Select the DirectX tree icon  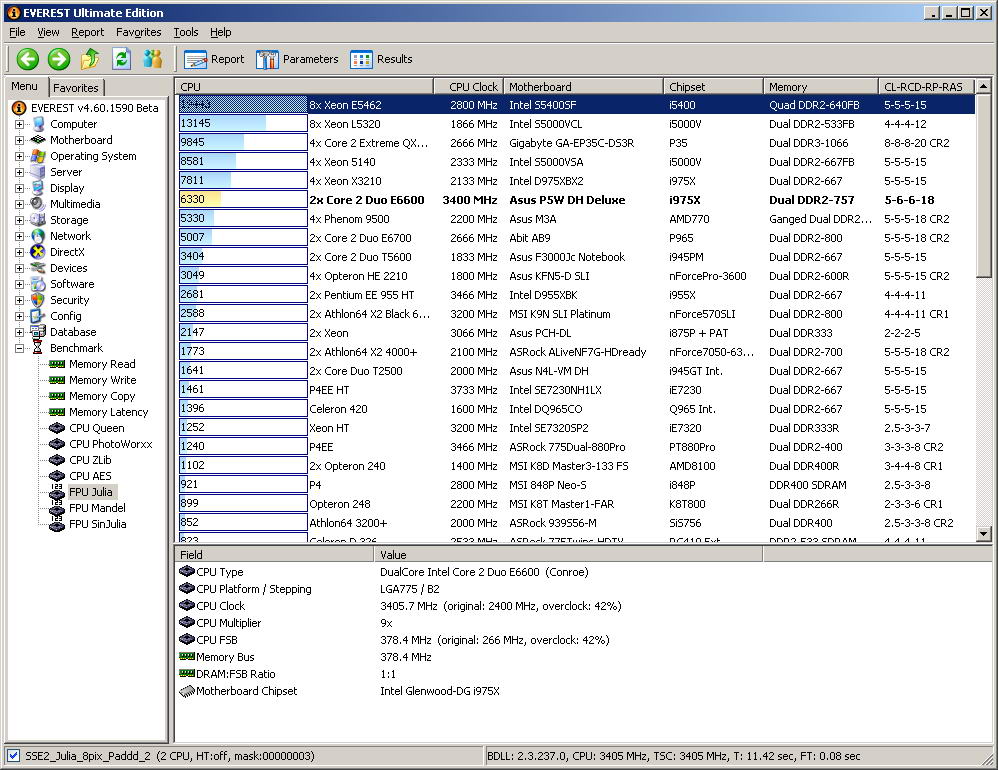38,252
